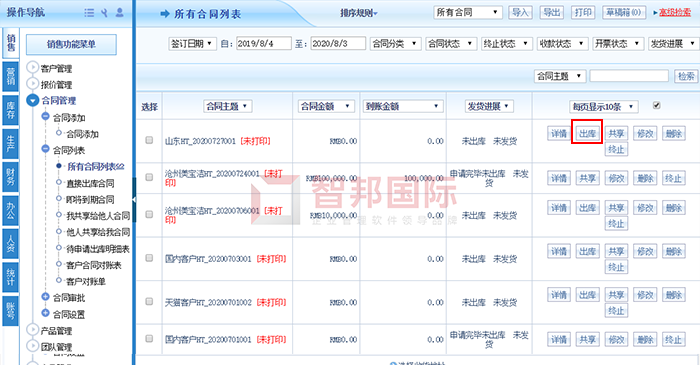Open the 所有合同 dropdown

point(467,12)
